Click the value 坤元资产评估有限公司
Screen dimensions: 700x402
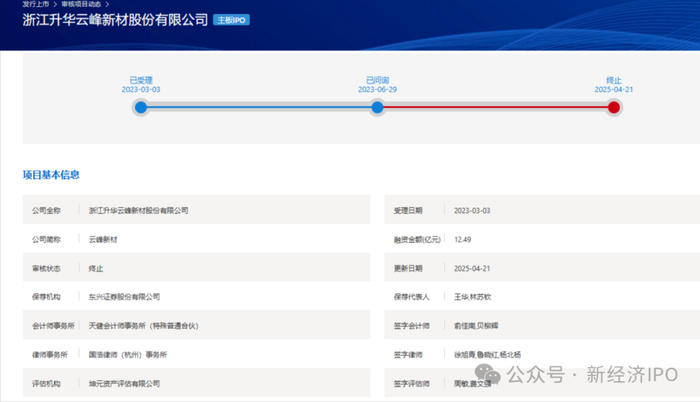click(124, 384)
